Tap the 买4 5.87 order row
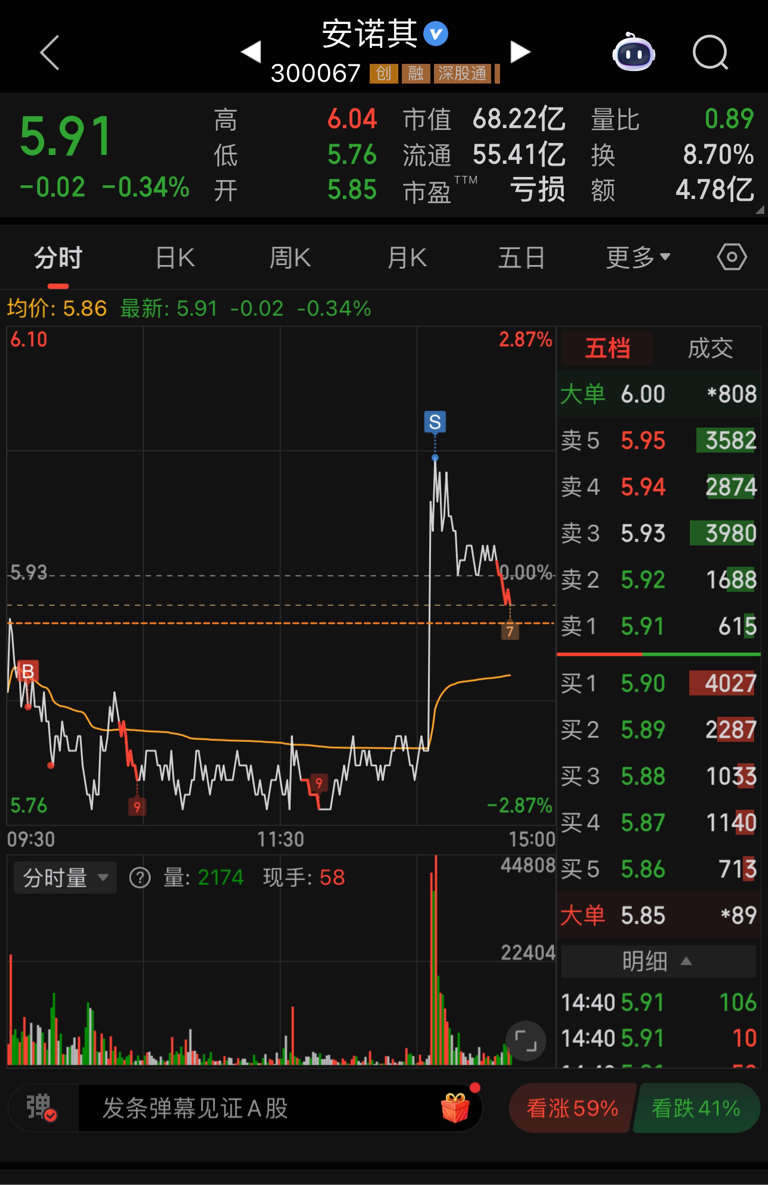 (x=658, y=822)
